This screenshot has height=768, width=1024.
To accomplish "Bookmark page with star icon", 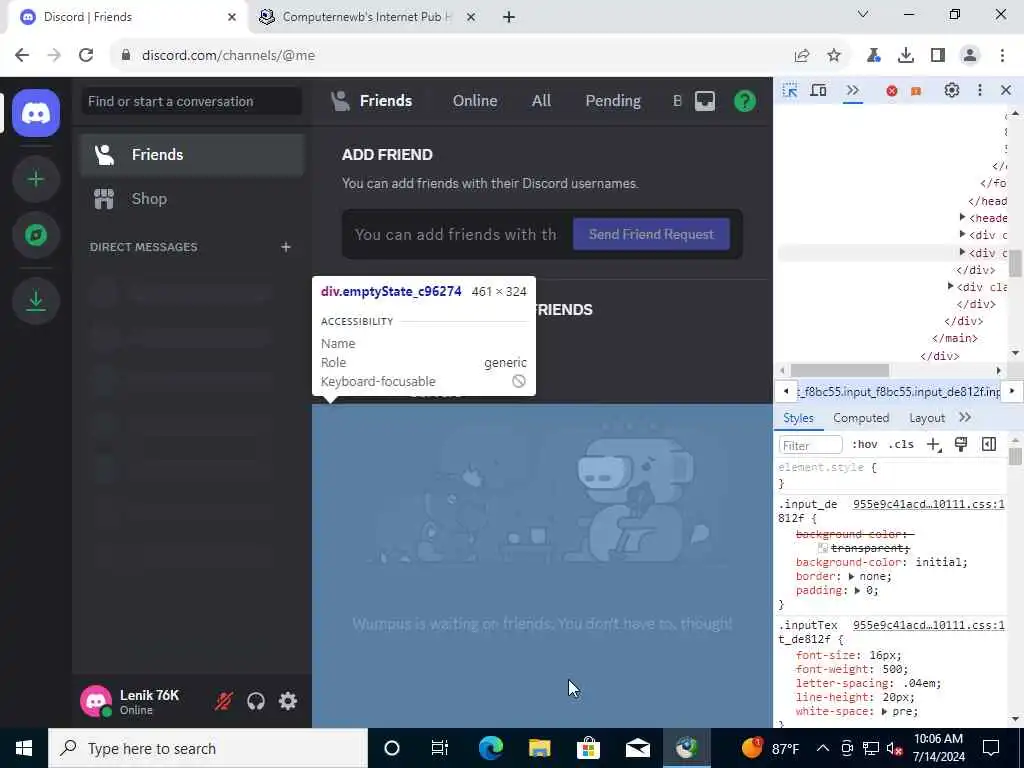I will pos(834,56).
